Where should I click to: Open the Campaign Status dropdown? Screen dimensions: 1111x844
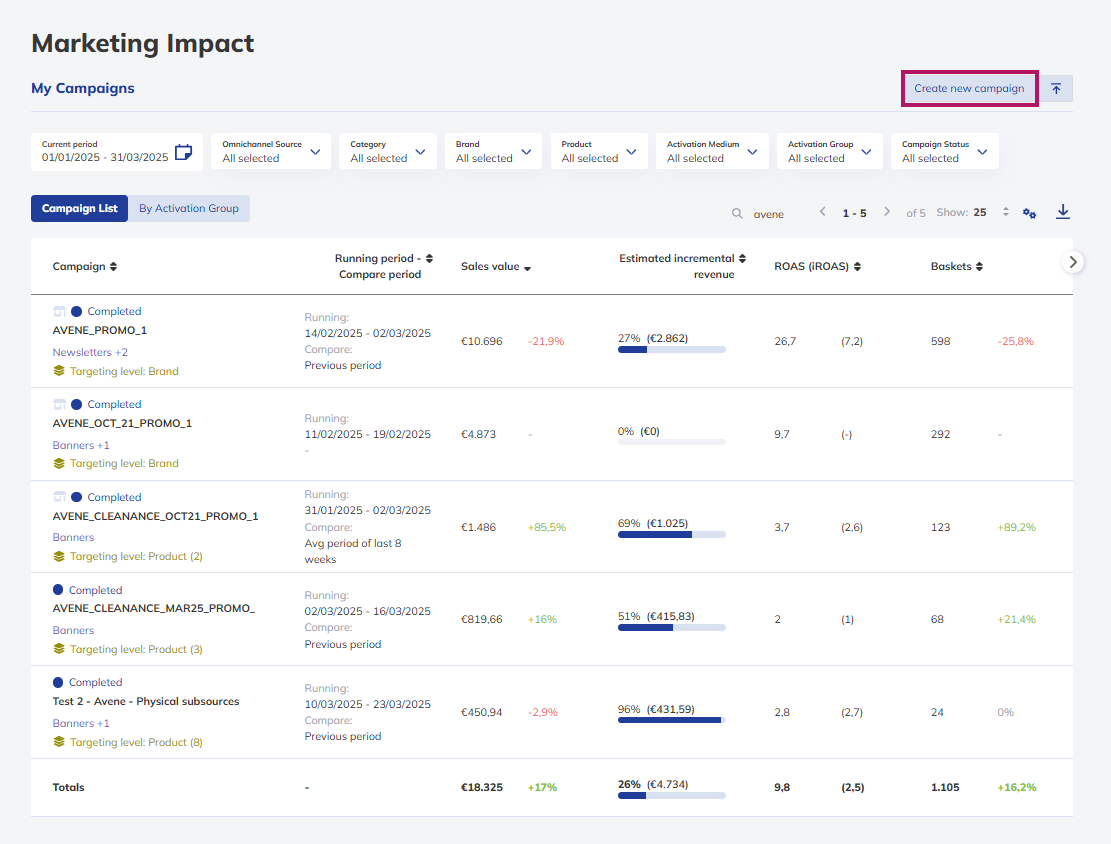click(944, 151)
